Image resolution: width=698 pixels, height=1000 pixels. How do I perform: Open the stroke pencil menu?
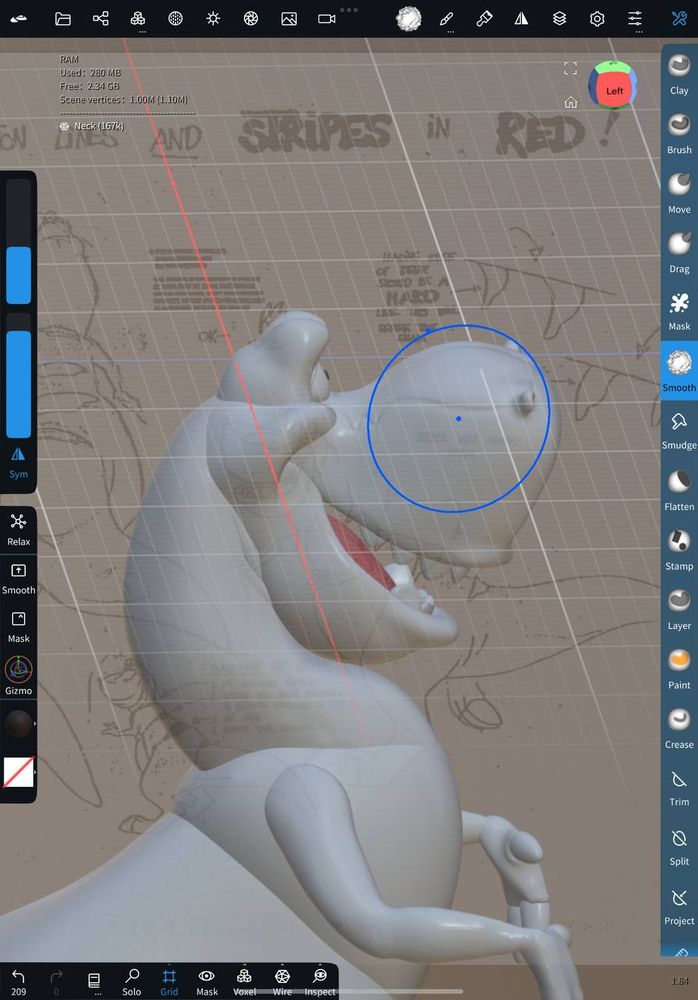click(x=447, y=18)
